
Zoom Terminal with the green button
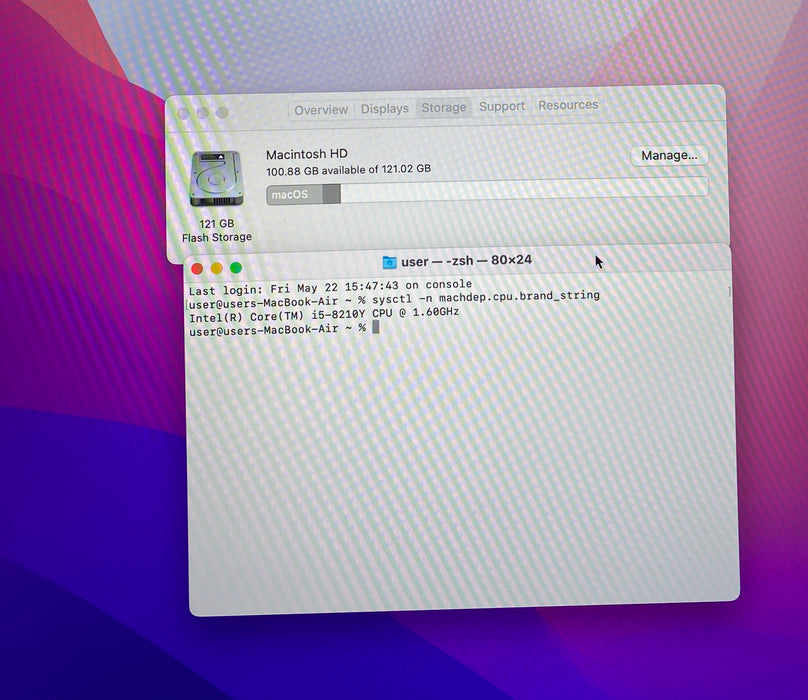point(236,268)
